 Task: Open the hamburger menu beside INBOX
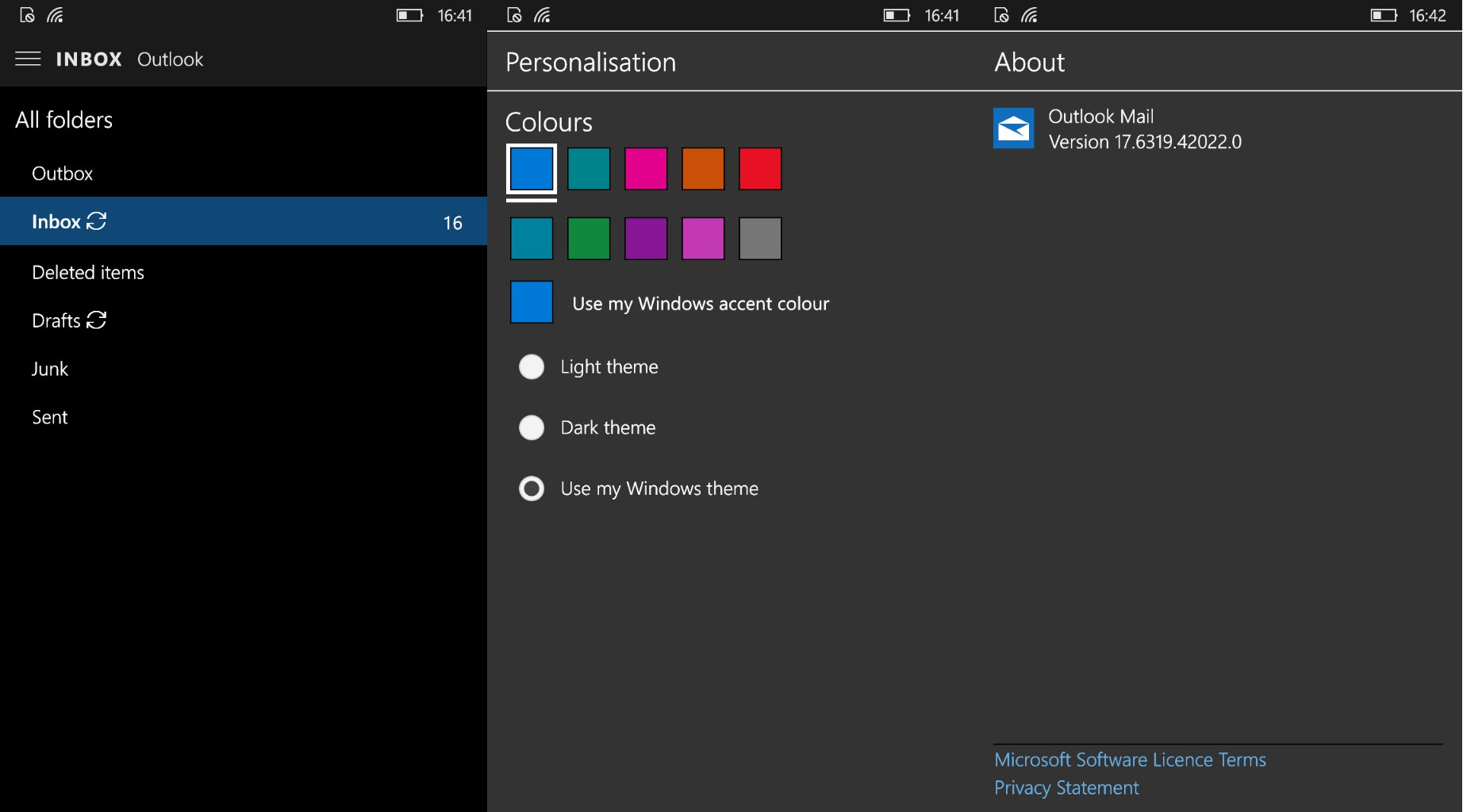(28, 59)
